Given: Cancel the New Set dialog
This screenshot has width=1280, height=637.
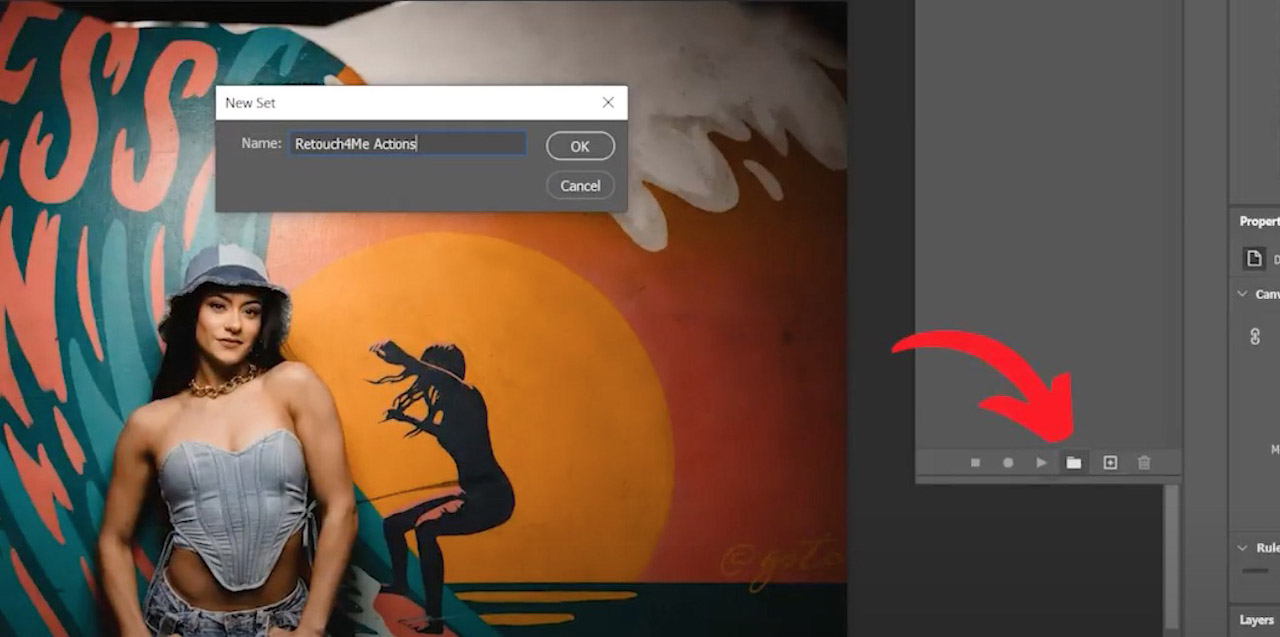Looking at the screenshot, I should (579, 185).
